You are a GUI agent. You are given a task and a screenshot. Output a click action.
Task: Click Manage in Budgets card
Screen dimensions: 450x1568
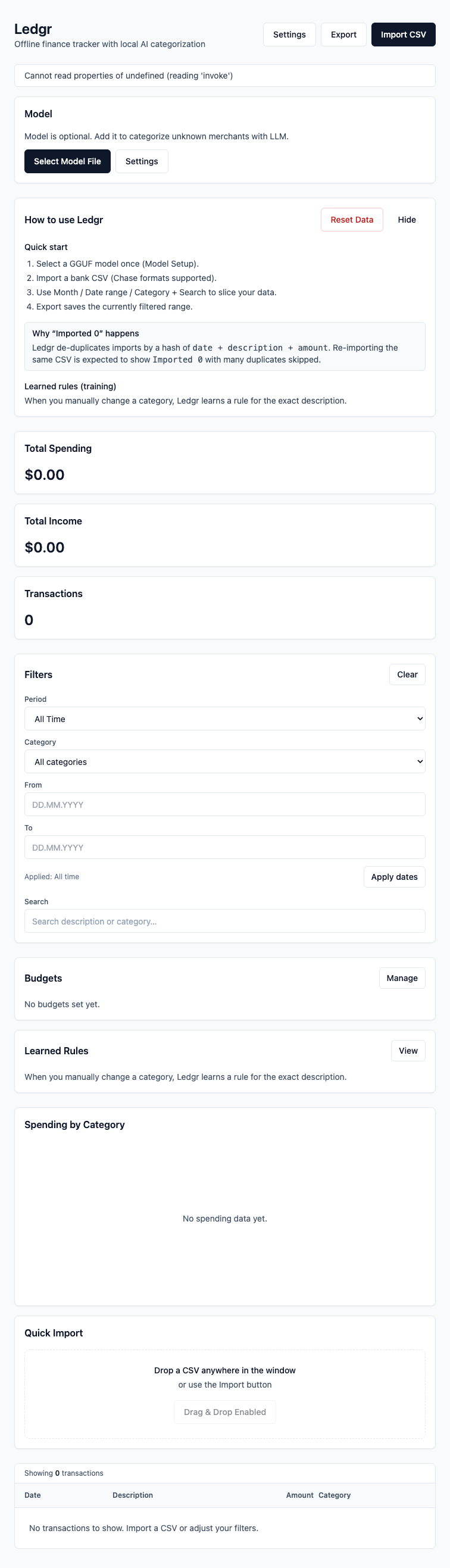(402, 978)
